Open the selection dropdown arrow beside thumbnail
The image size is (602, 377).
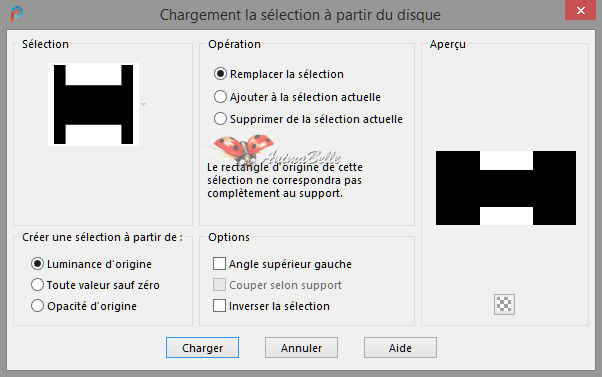coord(144,104)
